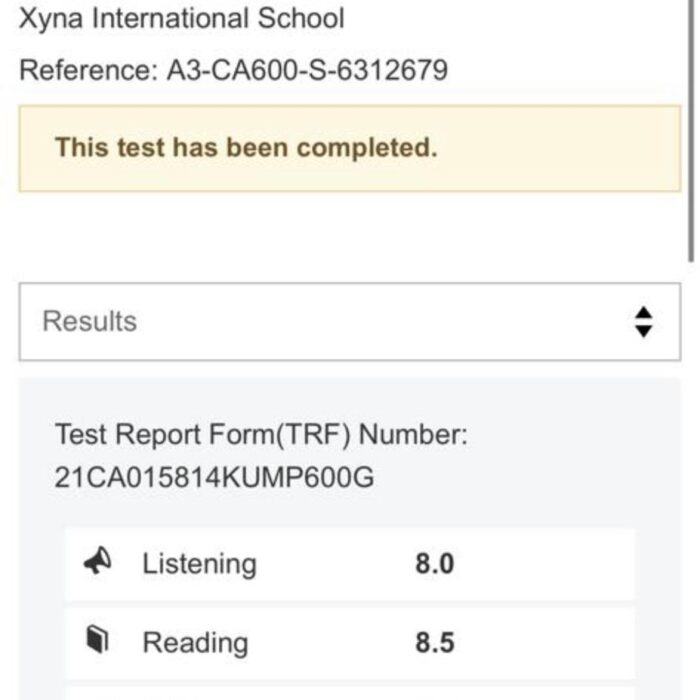Click the Listening 8.0 score value
Screen dimensions: 700x700
(434, 563)
